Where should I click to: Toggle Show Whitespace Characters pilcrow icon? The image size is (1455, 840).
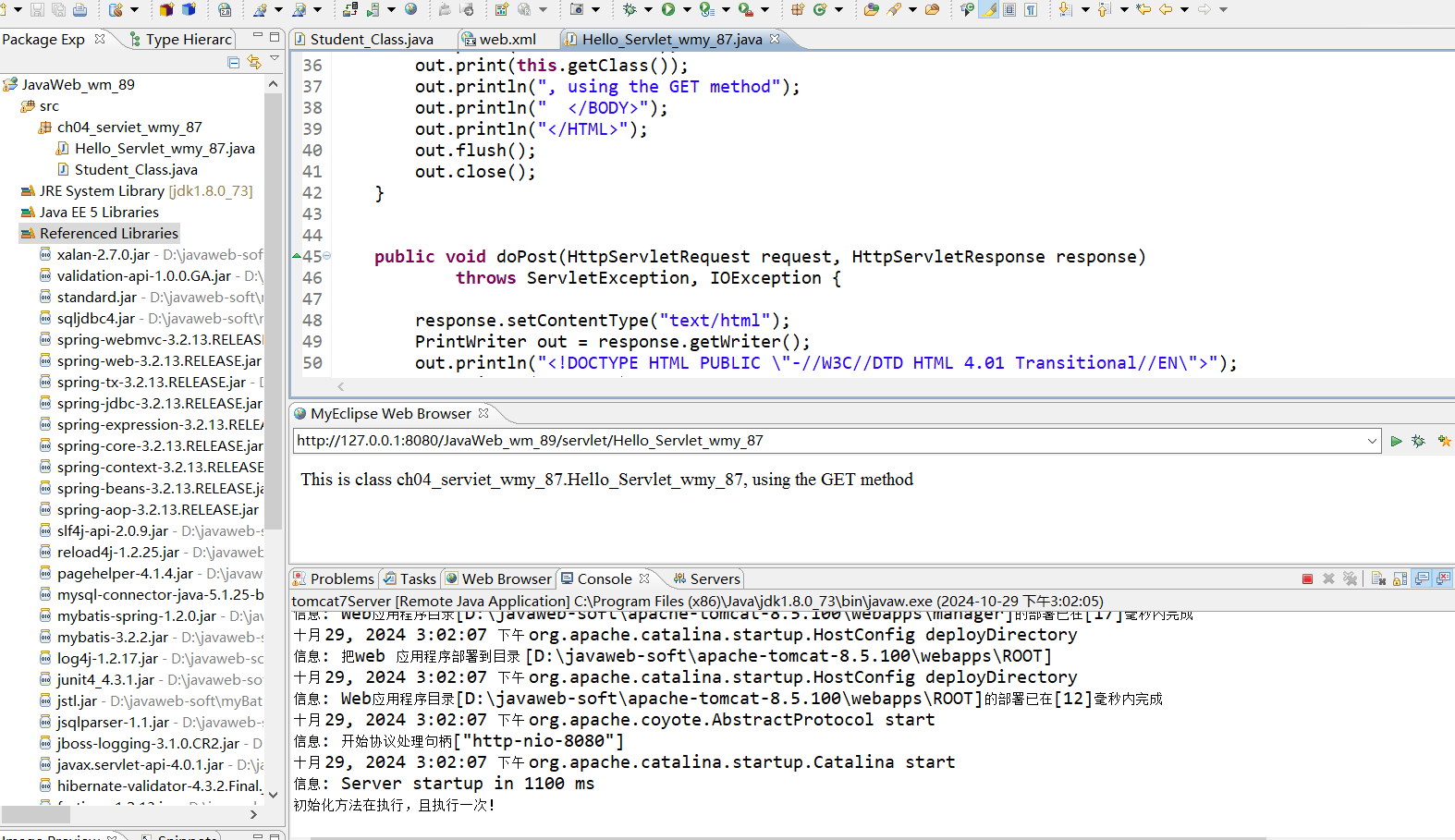point(1031,9)
